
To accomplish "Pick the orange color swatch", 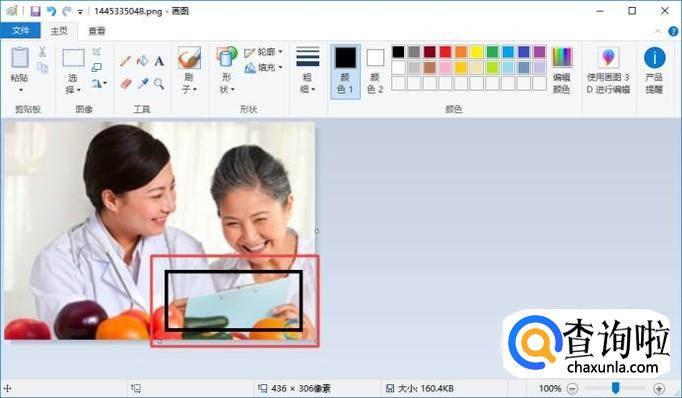I will point(461,52).
